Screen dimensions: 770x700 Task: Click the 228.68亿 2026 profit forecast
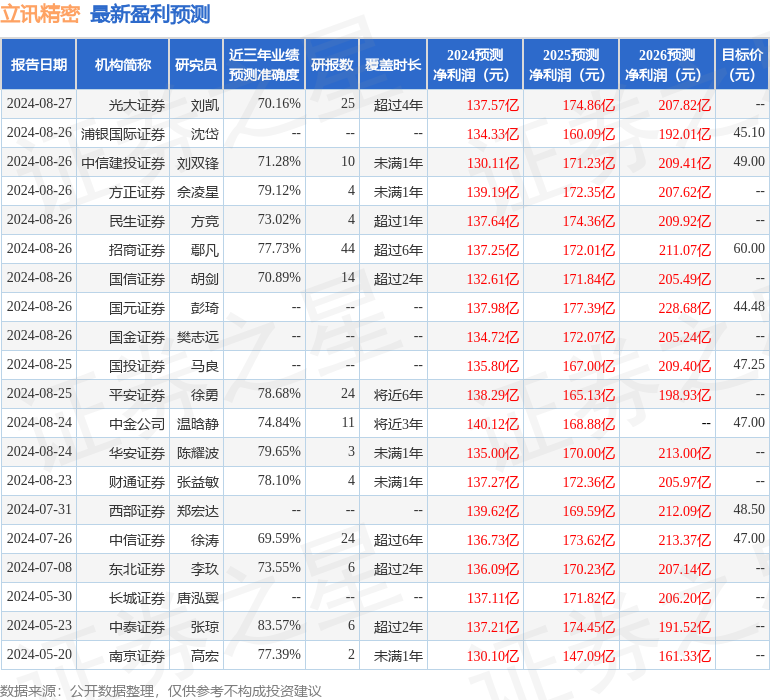click(x=685, y=308)
